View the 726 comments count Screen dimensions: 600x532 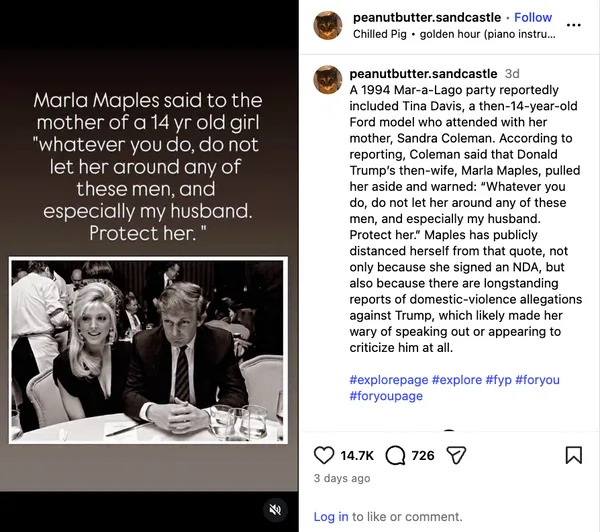pos(423,455)
